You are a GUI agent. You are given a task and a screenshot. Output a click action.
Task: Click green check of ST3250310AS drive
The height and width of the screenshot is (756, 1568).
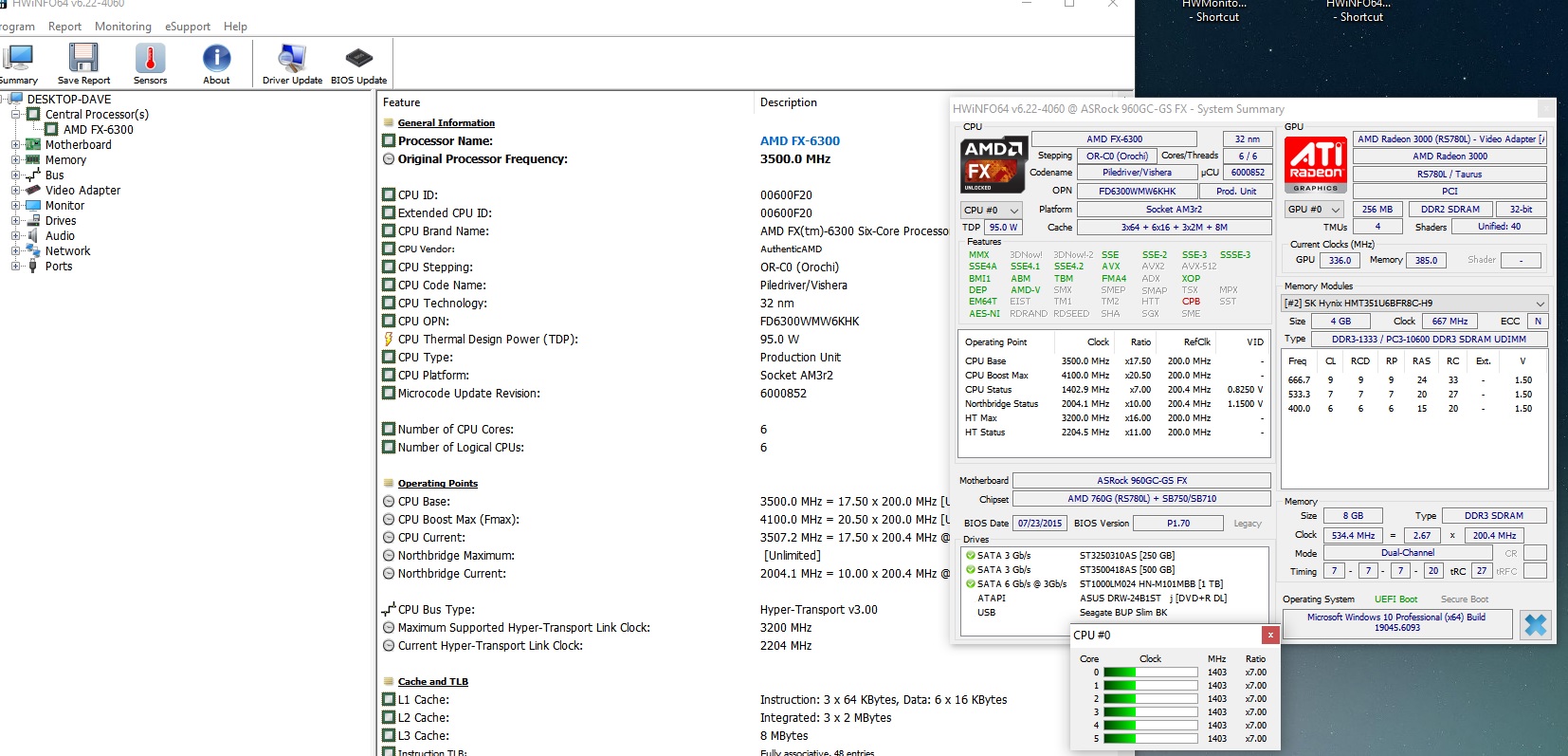pyautogui.click(x=971, y=556)
